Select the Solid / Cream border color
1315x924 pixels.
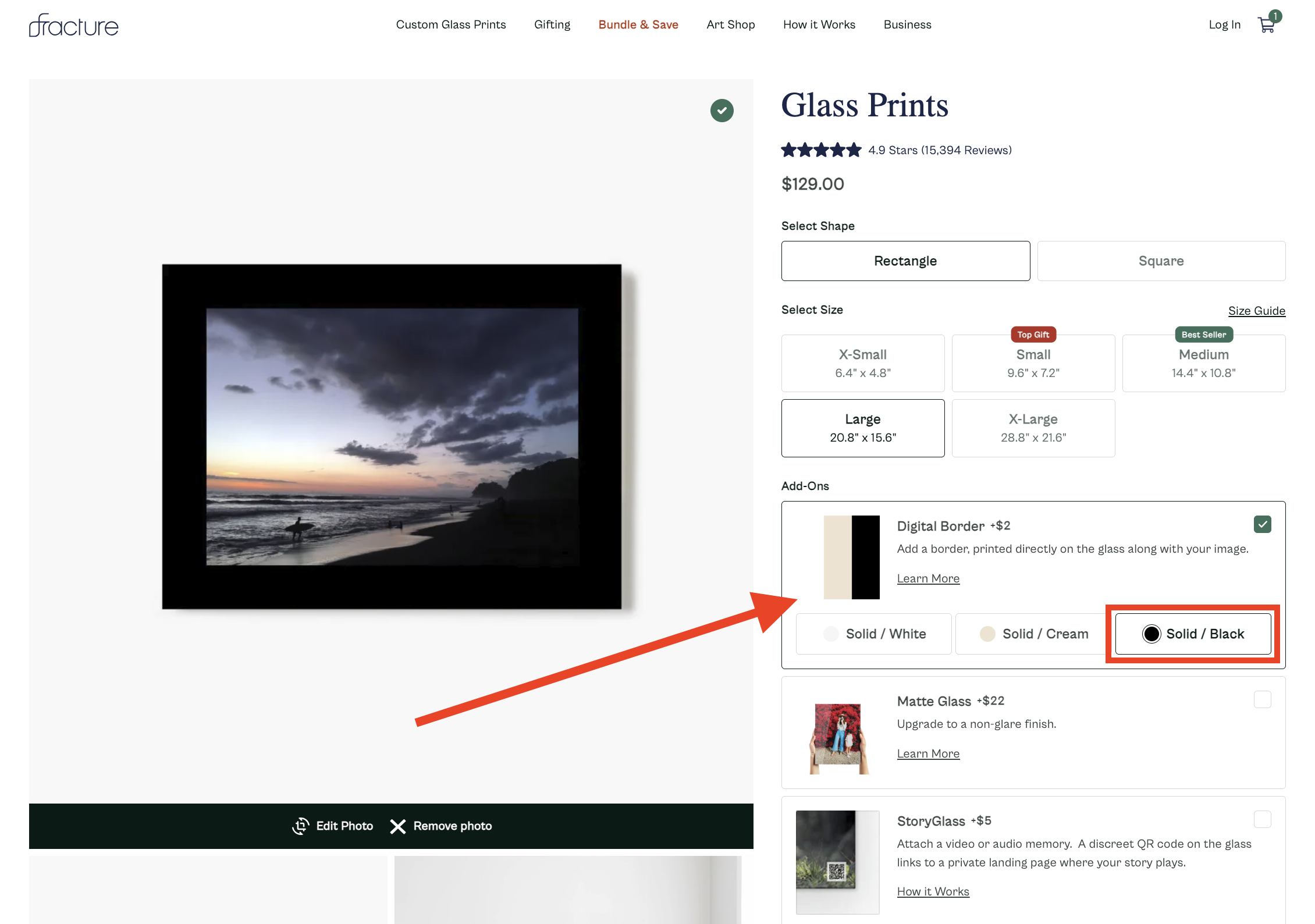1033,634
